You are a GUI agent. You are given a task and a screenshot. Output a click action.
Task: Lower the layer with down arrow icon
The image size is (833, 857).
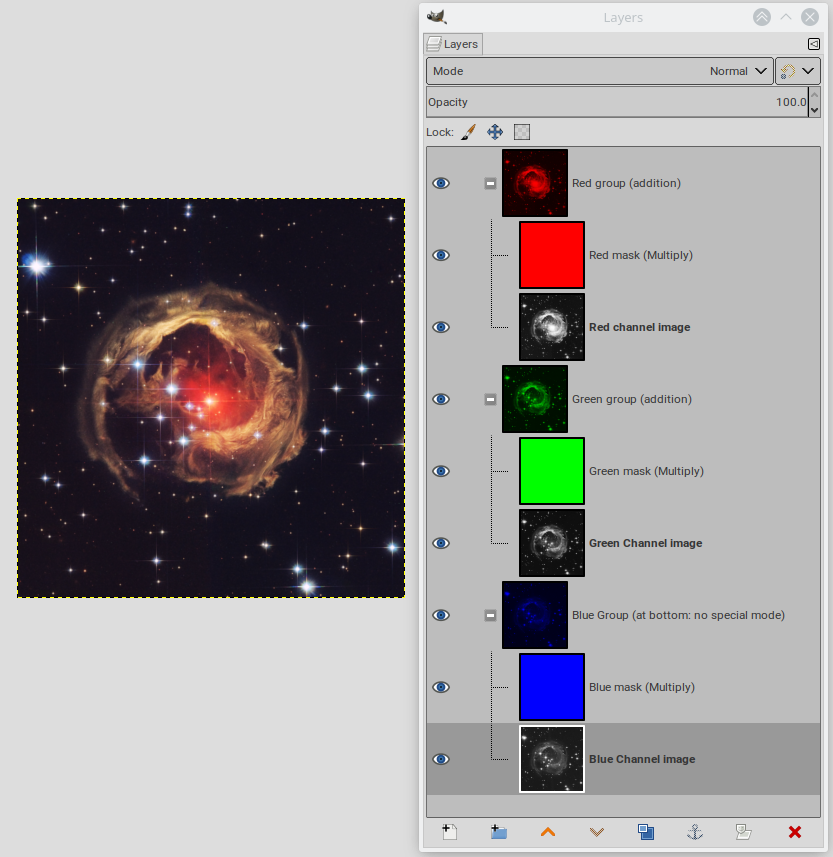597,832
